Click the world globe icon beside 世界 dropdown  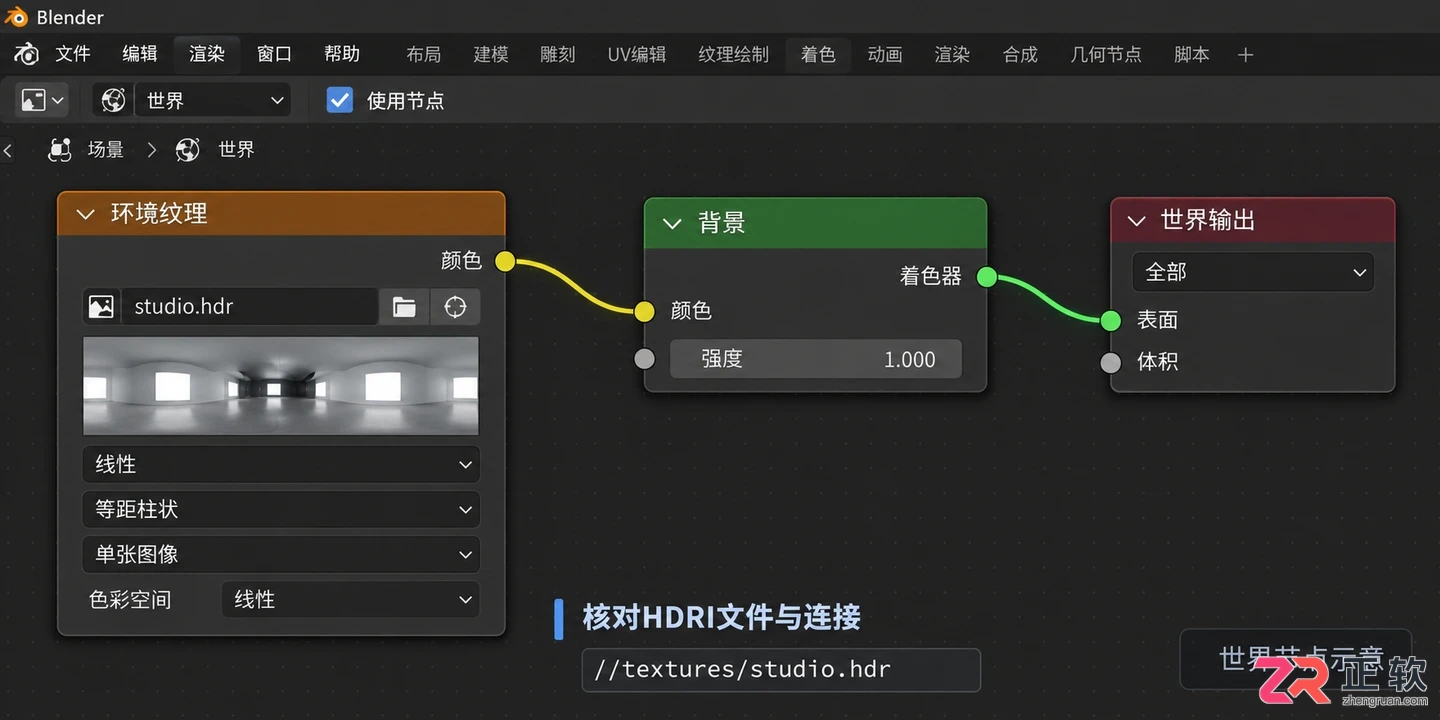pyautogui.click(x=114, y=100)
